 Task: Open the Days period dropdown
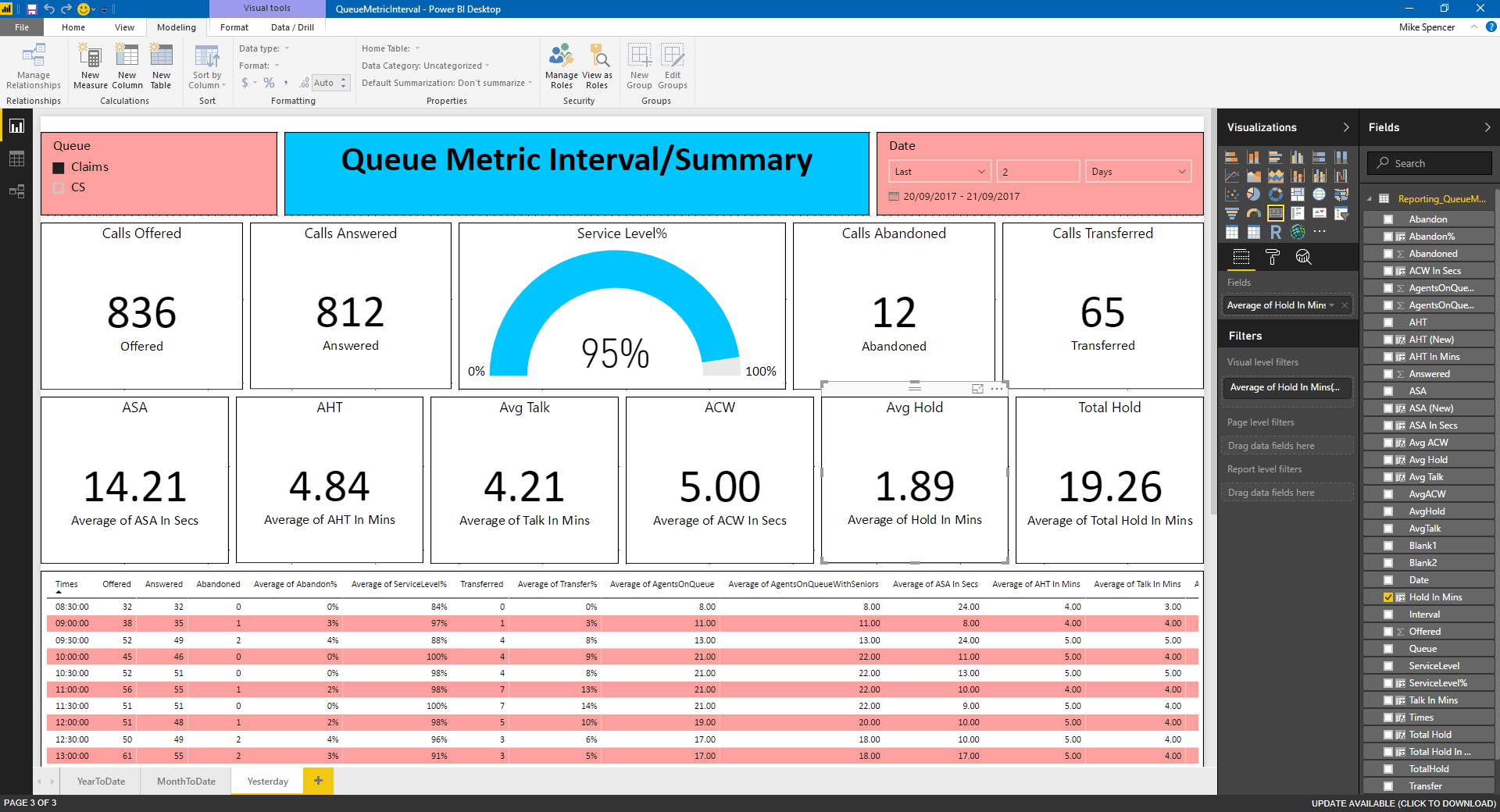tap(1138, 172)
